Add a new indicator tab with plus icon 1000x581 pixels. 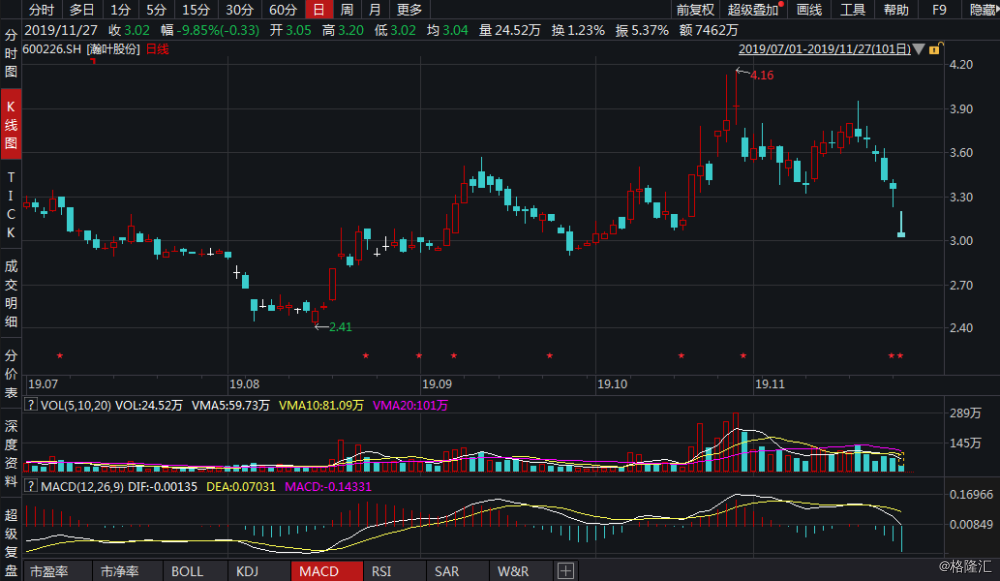(x=565, y=571)
